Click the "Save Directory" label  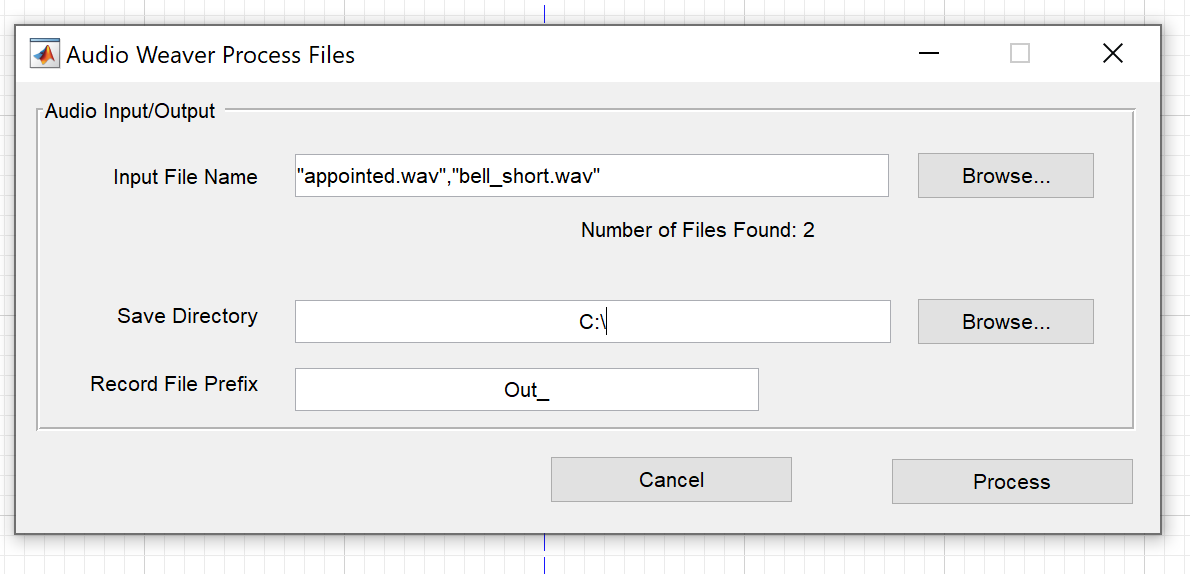coord(187,316)
